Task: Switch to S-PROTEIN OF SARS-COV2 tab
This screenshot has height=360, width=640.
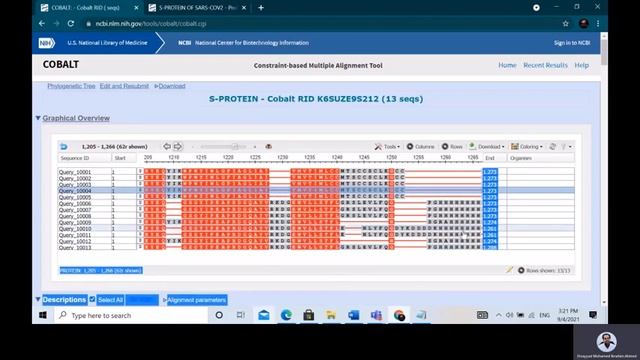Action: point(197,7)
